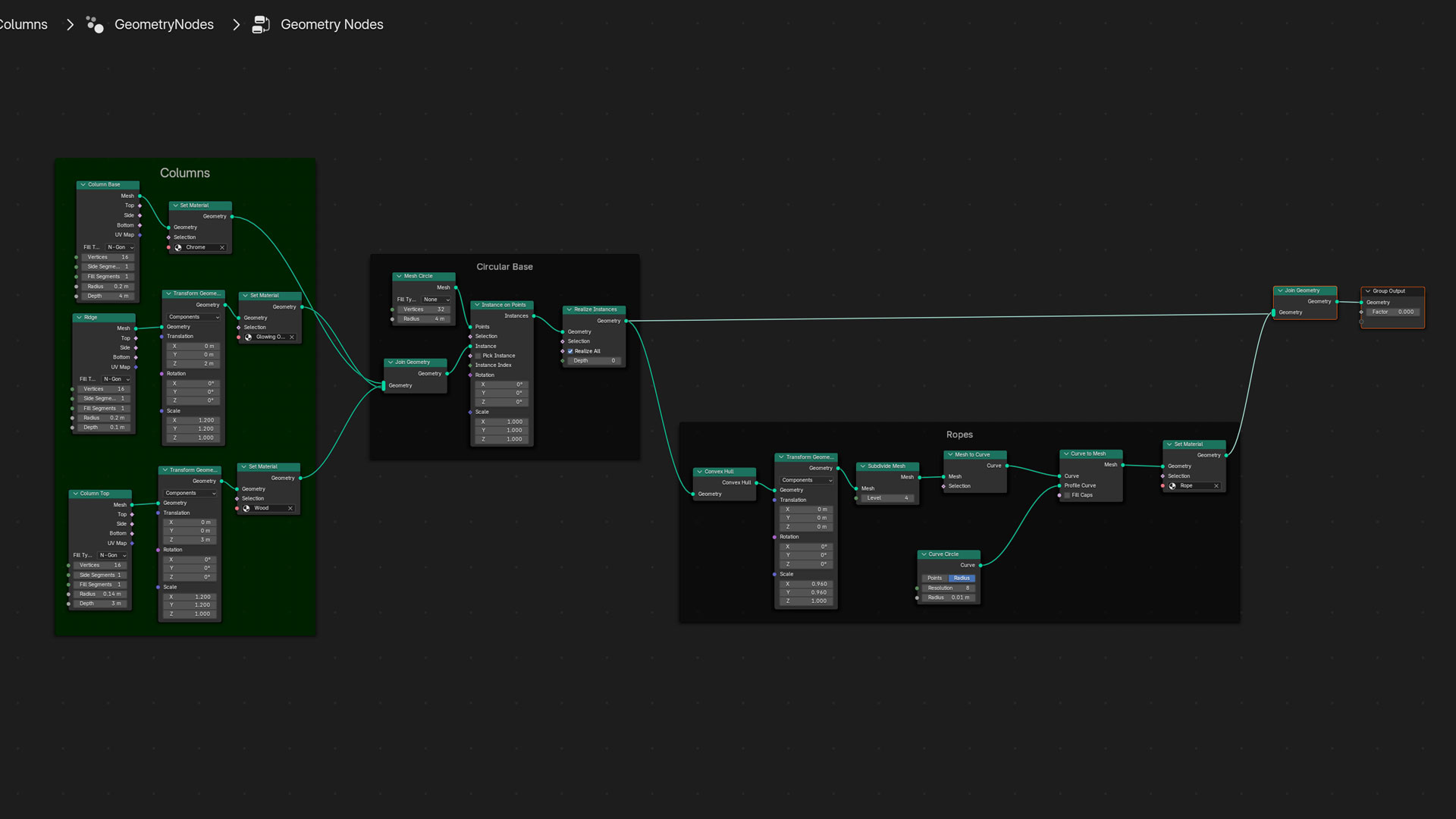Click the Geometry Nodes breadcrumb text
The width and height of the screenshot is (1456, 819).
click(x=331, y=24)
